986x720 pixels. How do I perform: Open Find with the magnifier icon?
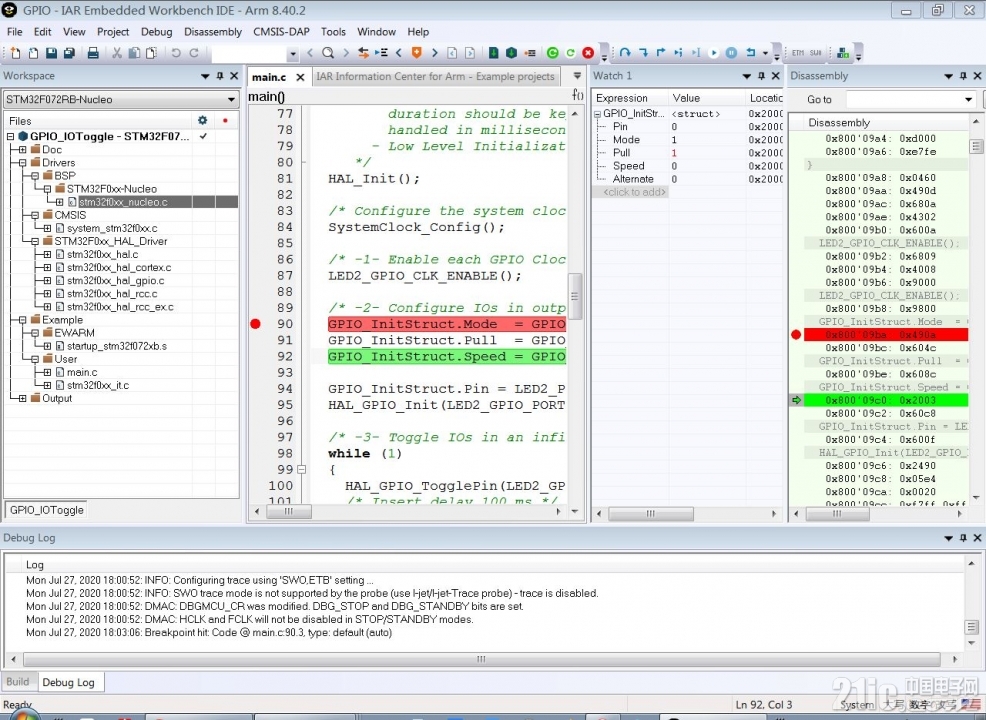click(x=328, y=53)
